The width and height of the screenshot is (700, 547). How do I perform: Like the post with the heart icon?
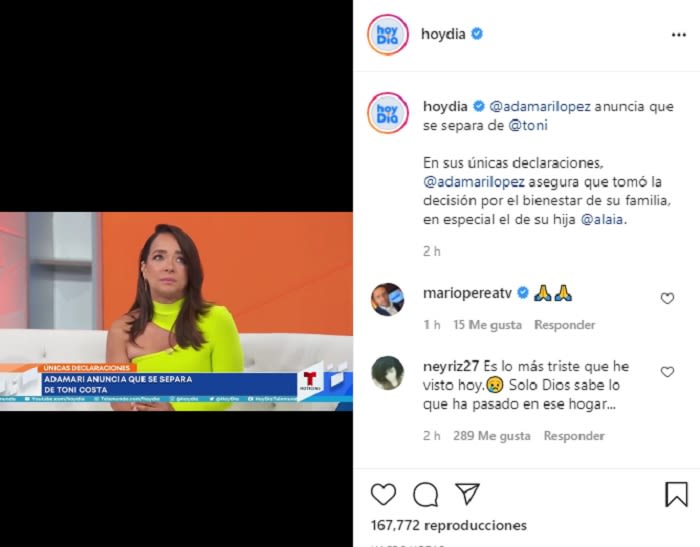(383, 494)
